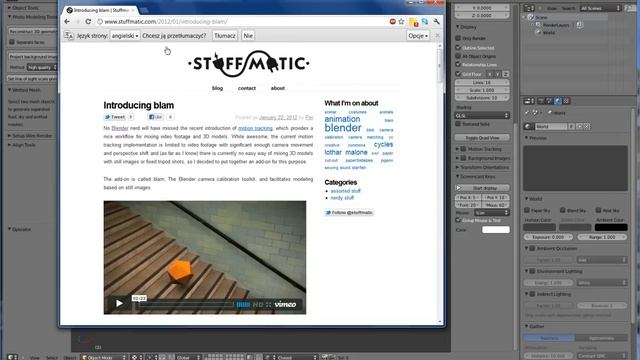The height and width of the screenshot is (360, 640).
Task: Toggle Only Render checkbox in Blender
Action: coord(458,38)
